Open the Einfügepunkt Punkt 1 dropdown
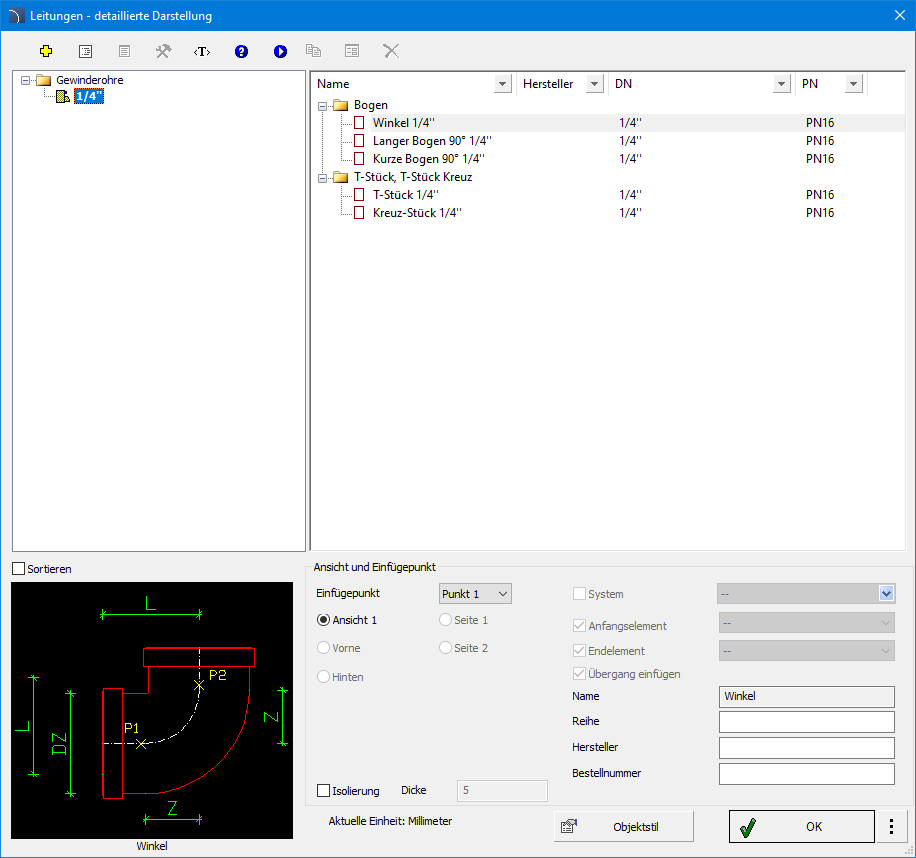Viewport: 916px width, 858px height. point(475,594)
